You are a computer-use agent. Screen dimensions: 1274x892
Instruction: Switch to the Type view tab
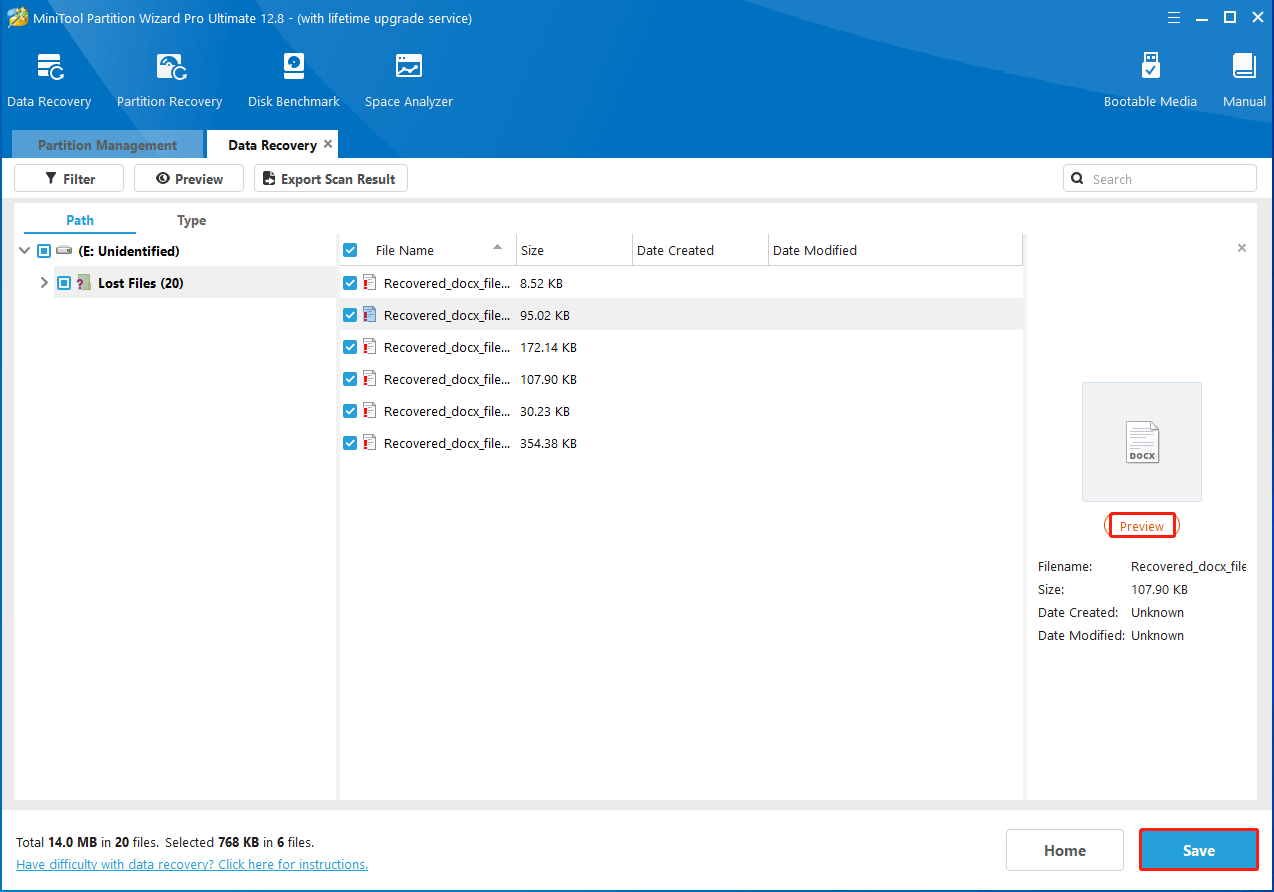pyautogui.click(x=191, y=220)
